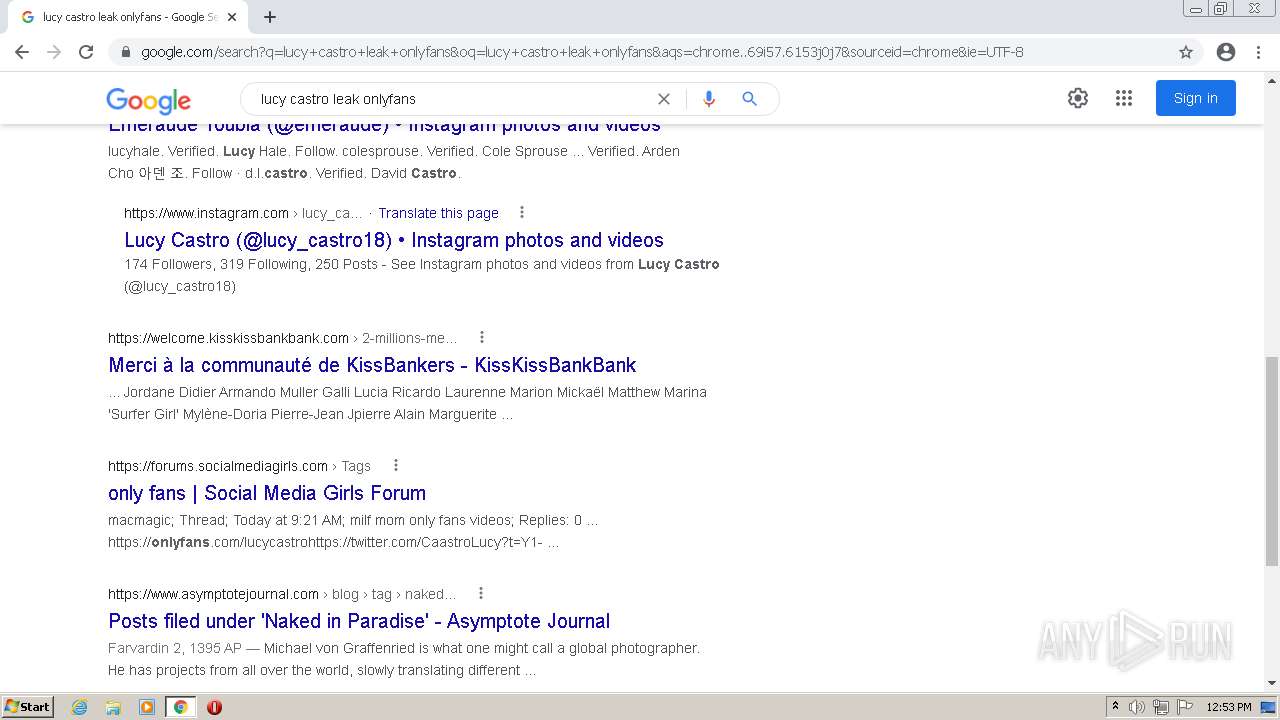Screen dimensions: 1280x720
Task: Reload the page with the refresh icon
Action: [86, 52]
